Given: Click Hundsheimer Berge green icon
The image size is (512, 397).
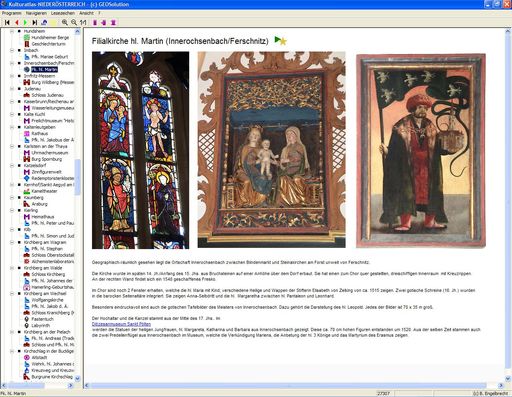Looking at the screenshot, I should 27,37.
